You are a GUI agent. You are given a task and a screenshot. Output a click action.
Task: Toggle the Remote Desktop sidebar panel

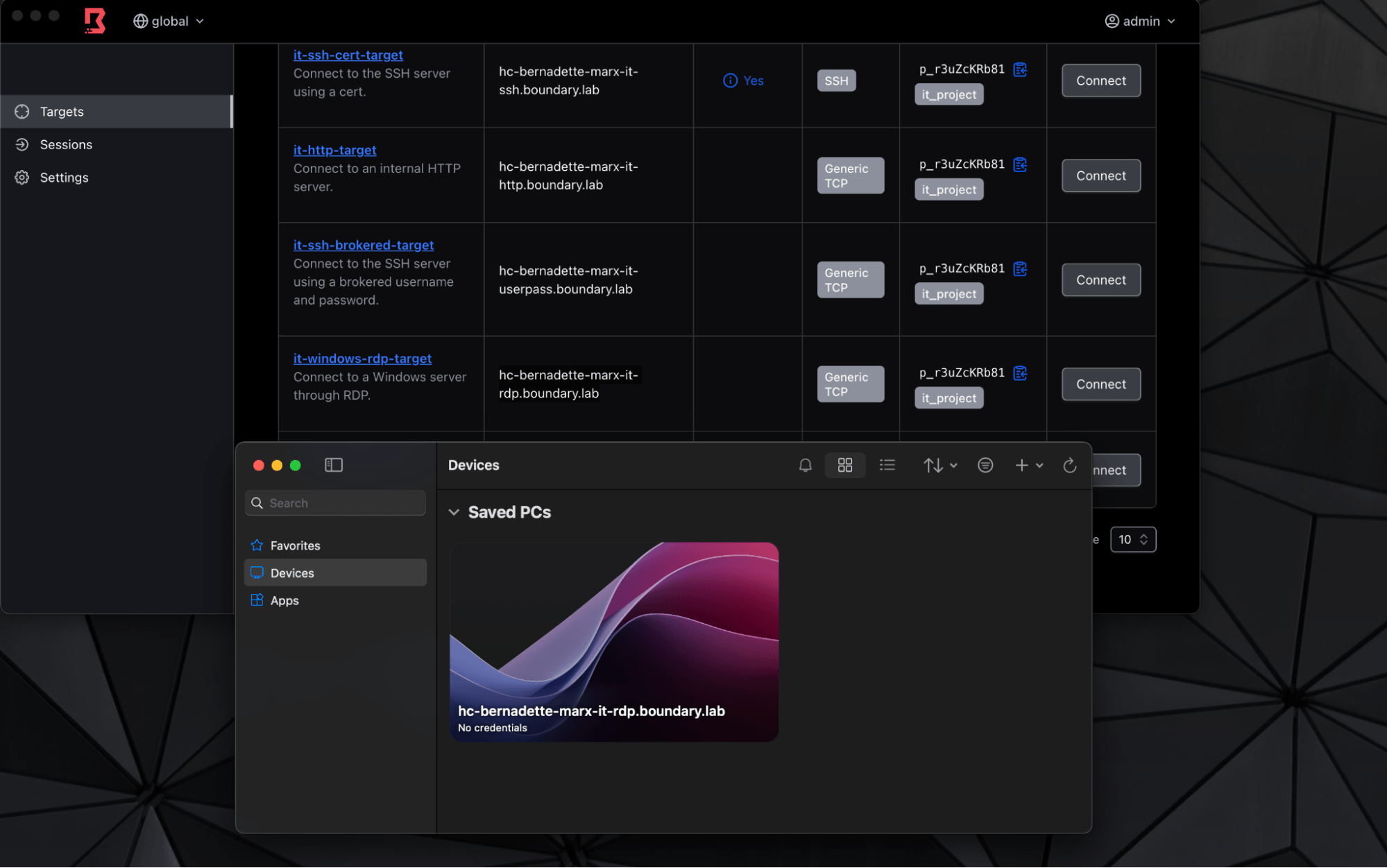[x=334, y=465]
